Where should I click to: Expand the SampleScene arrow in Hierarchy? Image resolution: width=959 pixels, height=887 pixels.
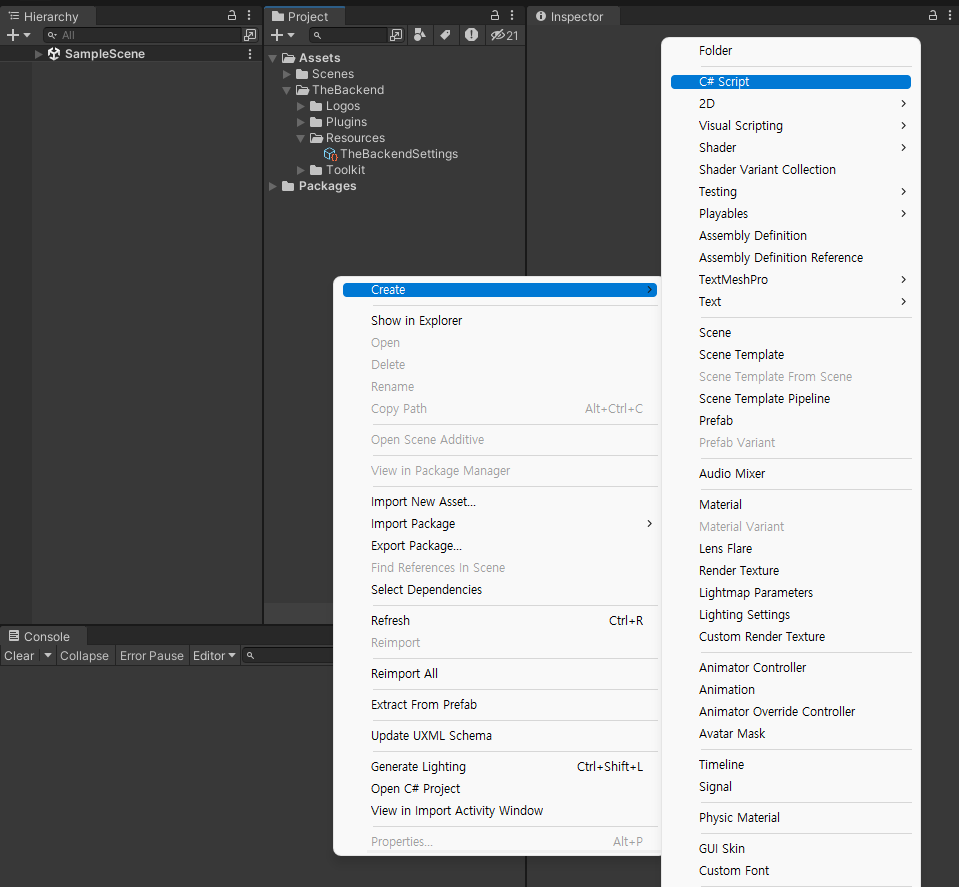39,54
